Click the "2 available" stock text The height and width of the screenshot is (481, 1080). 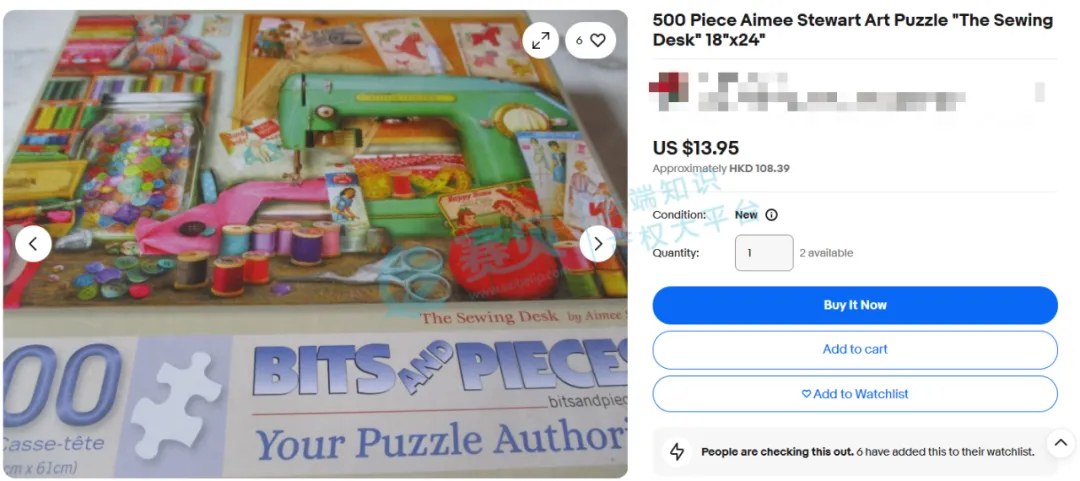pos(826,253)
